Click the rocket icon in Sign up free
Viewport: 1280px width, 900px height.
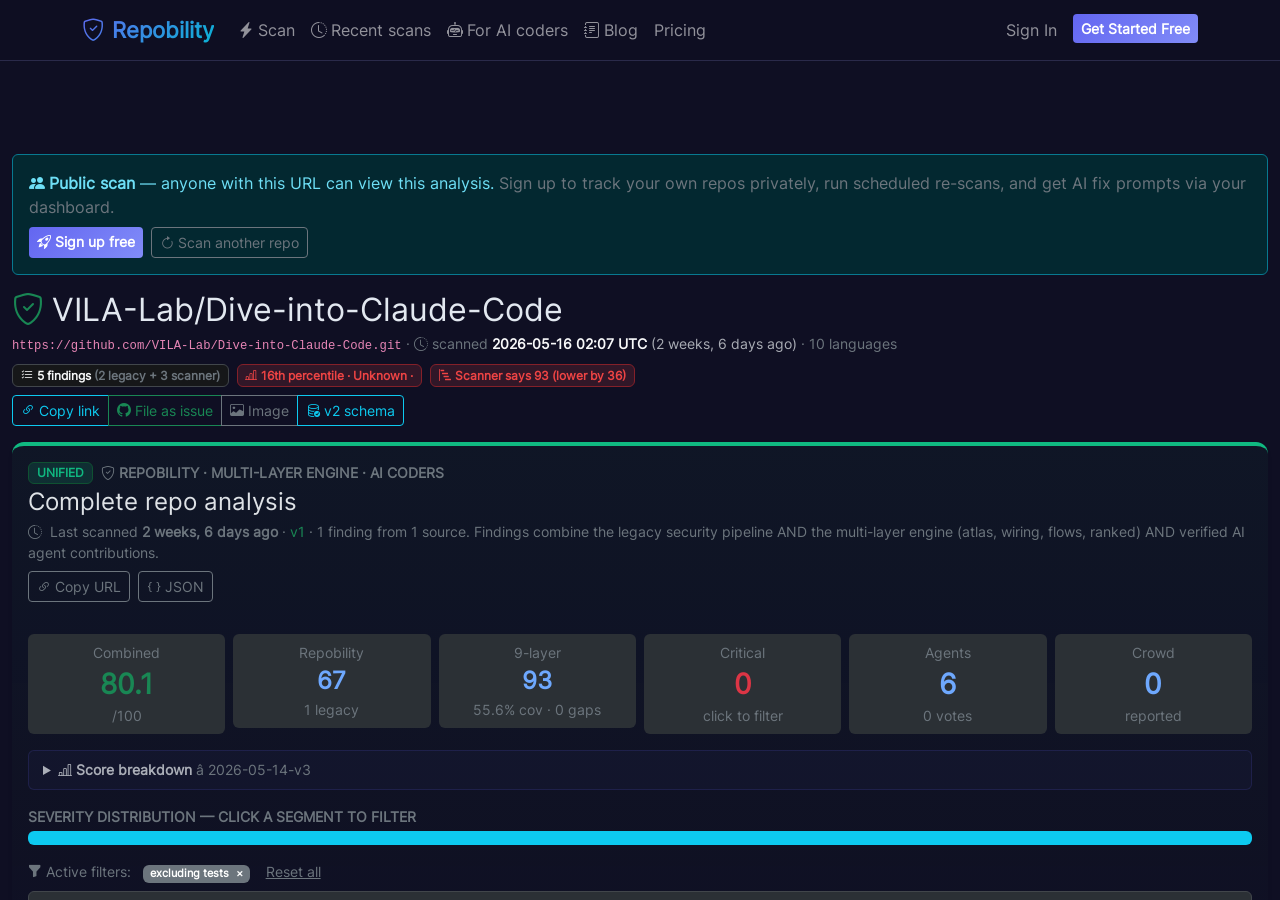point(44,242)
